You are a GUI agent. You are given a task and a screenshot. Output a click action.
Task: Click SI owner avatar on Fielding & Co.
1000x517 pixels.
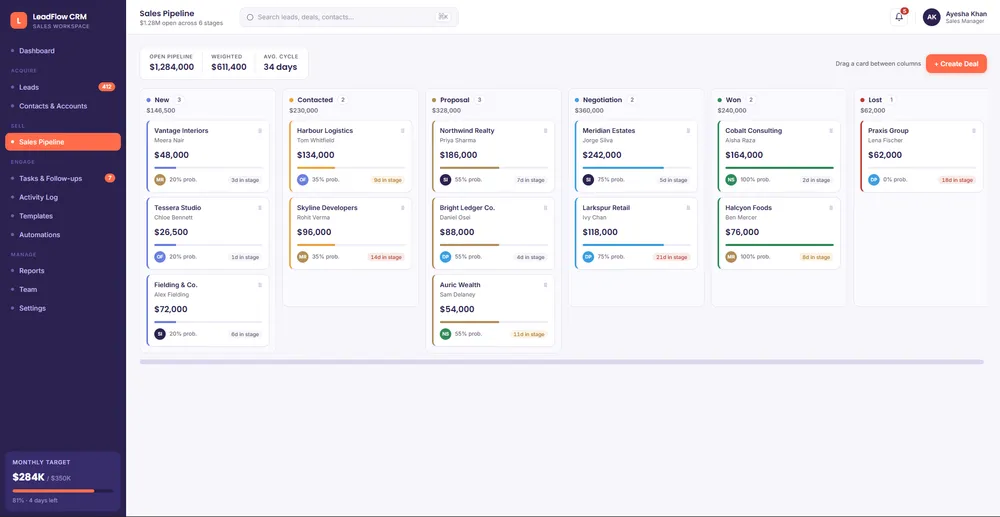160,334
